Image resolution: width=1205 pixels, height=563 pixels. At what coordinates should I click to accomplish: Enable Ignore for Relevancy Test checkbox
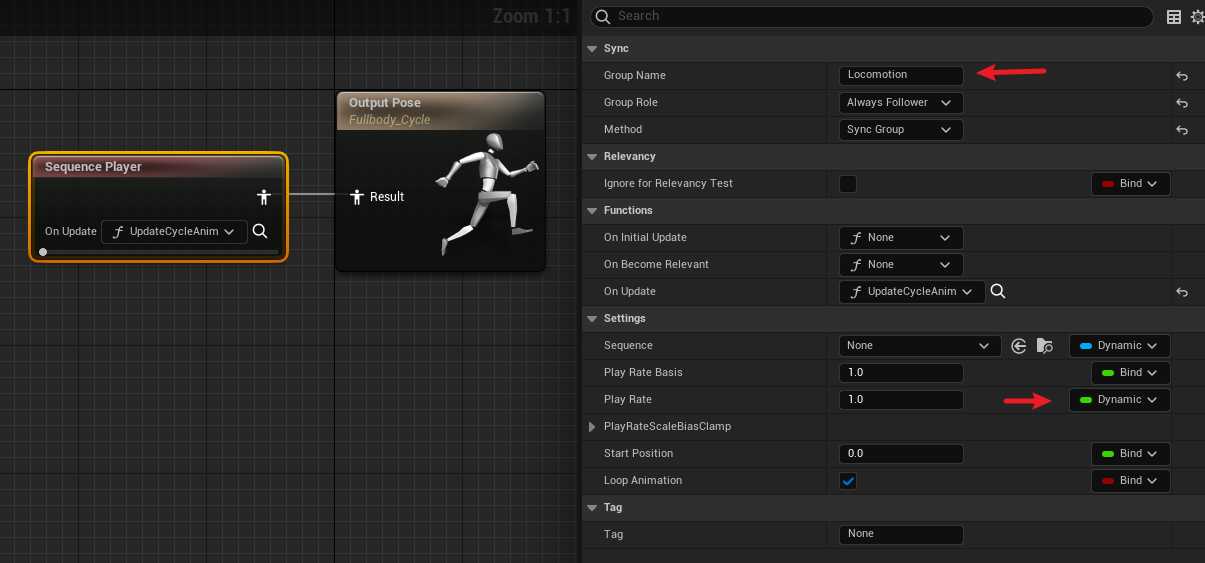click(848, 184)
